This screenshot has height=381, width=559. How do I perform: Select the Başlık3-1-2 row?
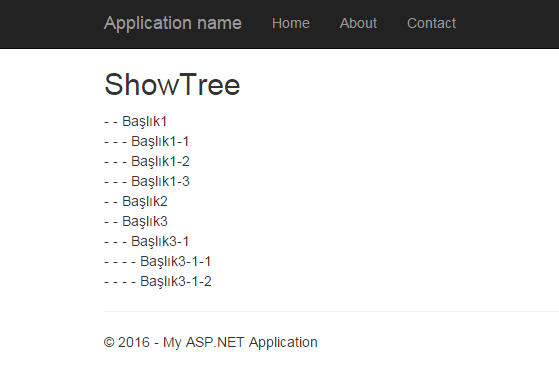coord(158,281)
